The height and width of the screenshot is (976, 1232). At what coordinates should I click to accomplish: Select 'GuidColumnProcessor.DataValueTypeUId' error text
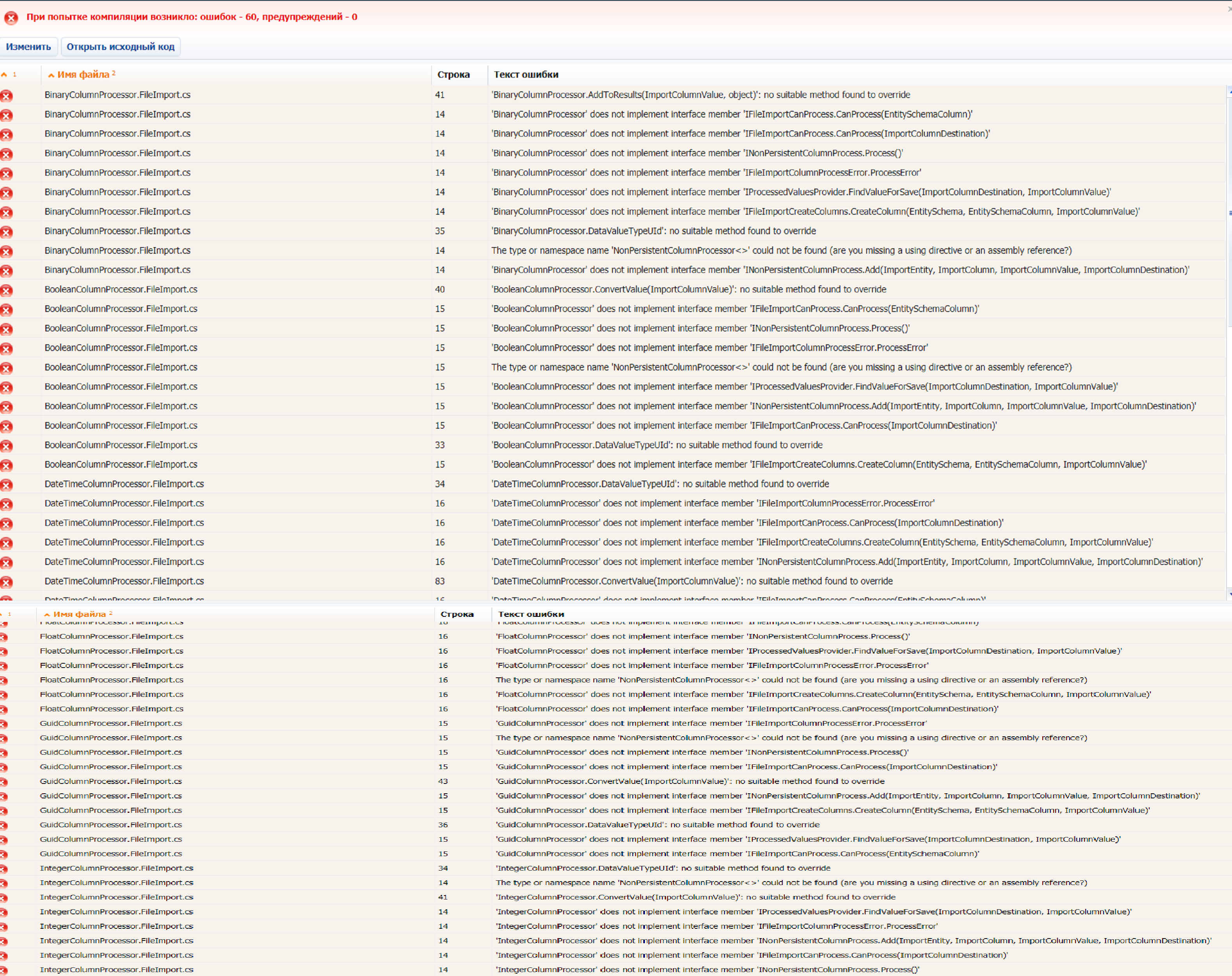(657, 825)
